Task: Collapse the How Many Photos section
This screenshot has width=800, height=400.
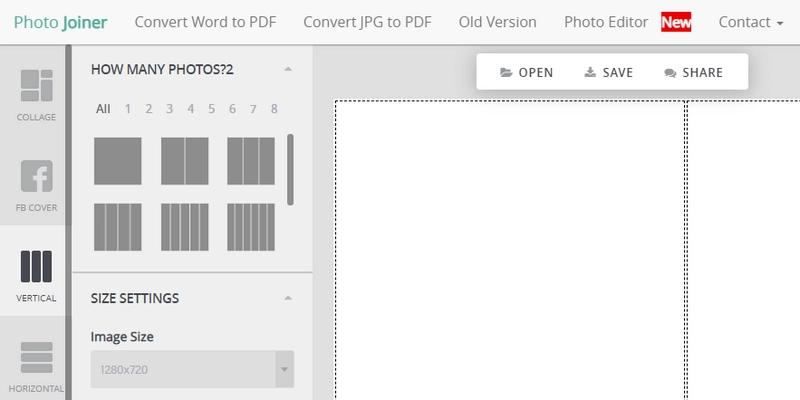Action: [288, 69]
